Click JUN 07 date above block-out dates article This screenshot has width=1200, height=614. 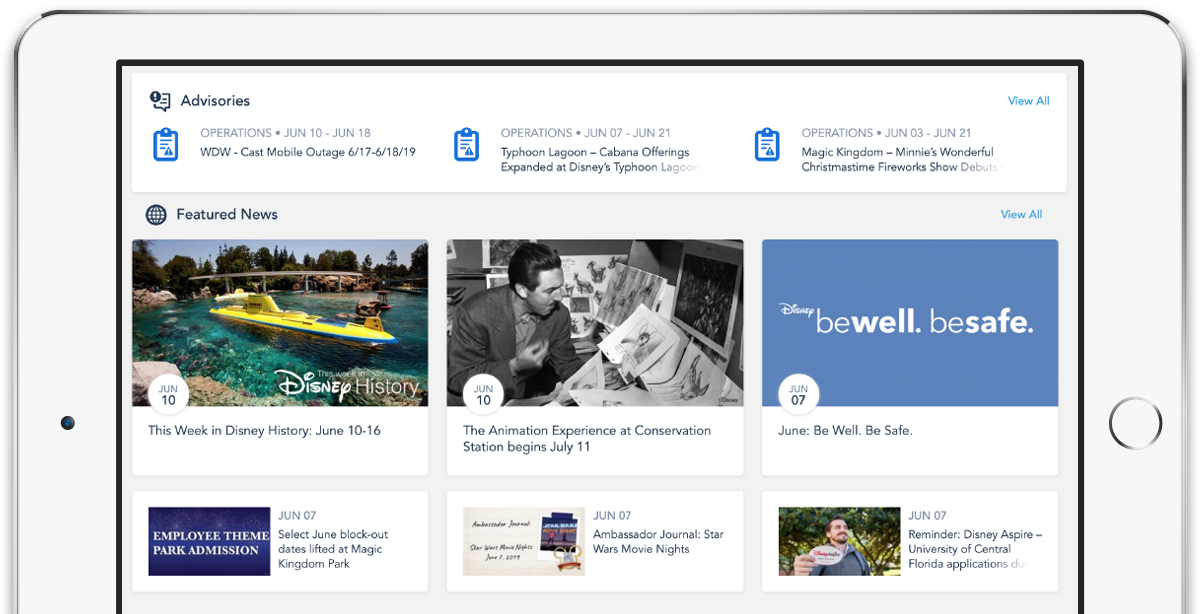297,516
